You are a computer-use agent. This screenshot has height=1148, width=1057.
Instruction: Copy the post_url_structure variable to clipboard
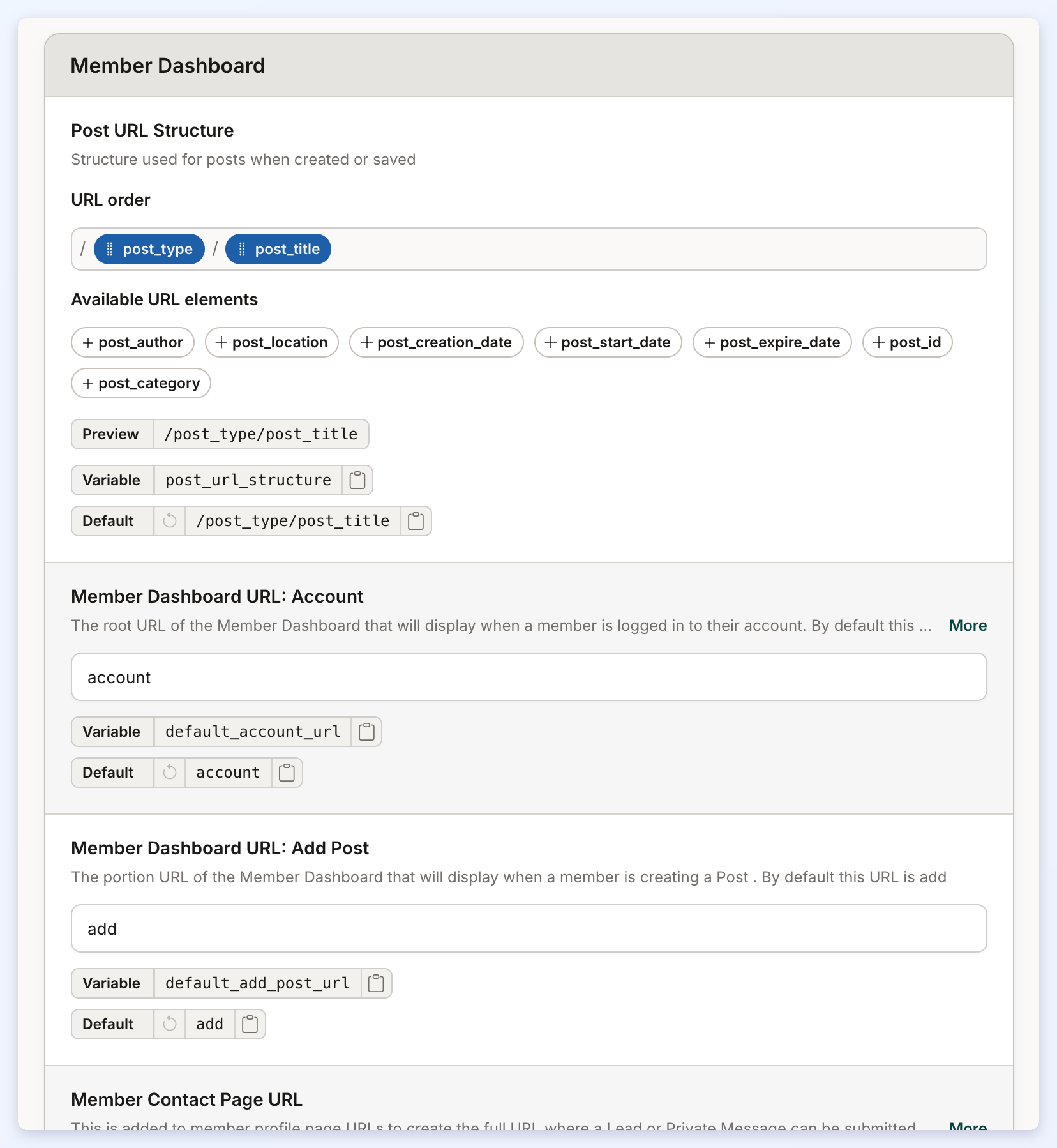357,480
